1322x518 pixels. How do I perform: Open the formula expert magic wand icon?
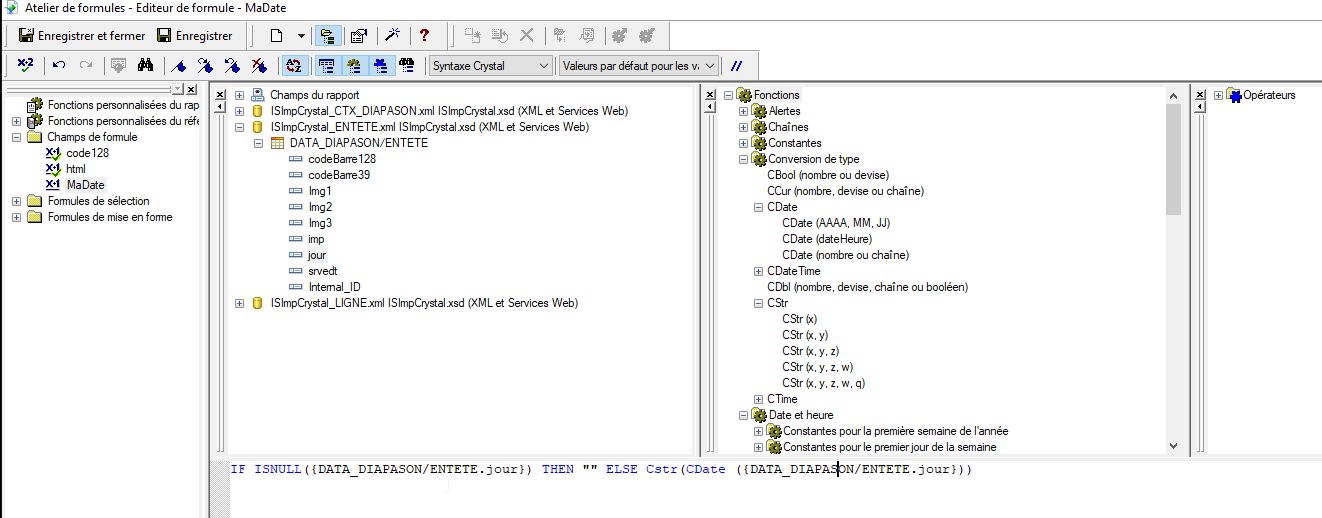click(x=392, y=36)
